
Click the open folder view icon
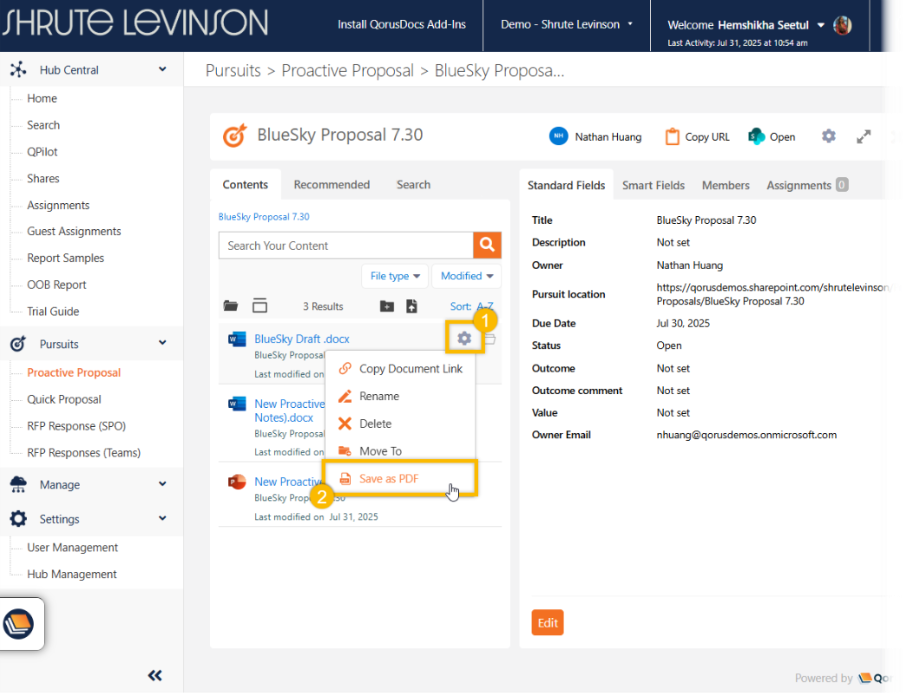tap(231, 306)
